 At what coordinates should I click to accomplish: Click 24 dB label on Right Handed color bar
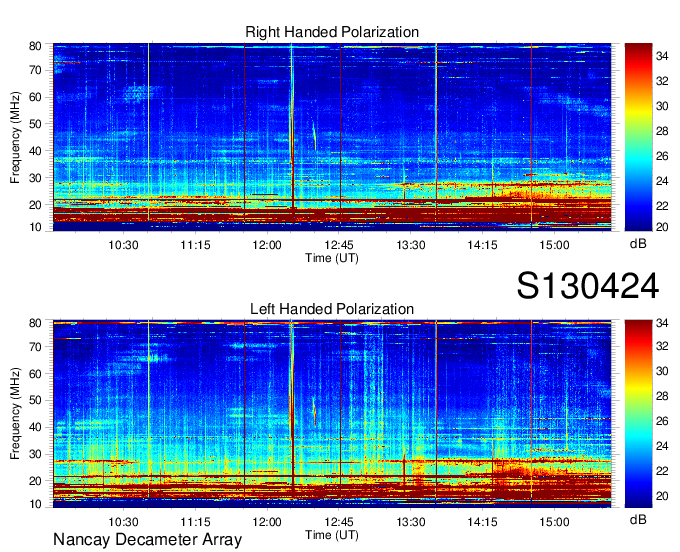pos(662,181)
